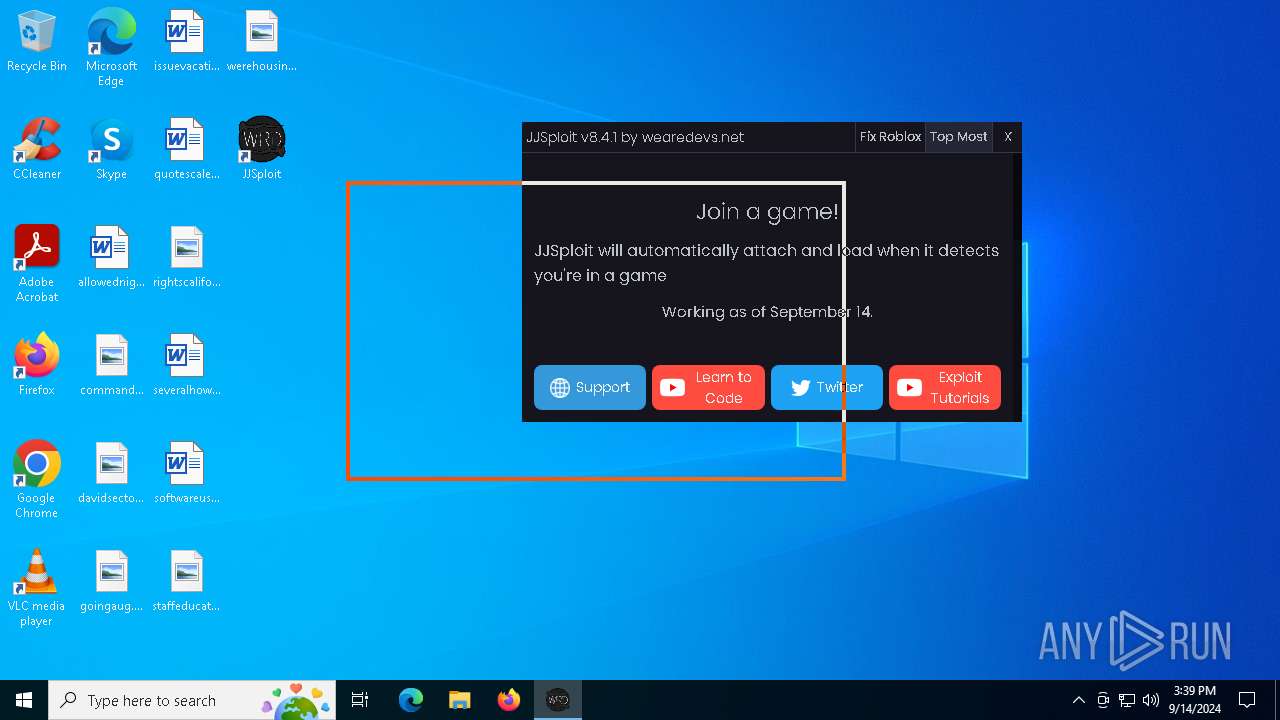This screenshot has width=1280, height=720.
Task: Open the Twitter button in JJSploit
Action: (x=827, y=388)
